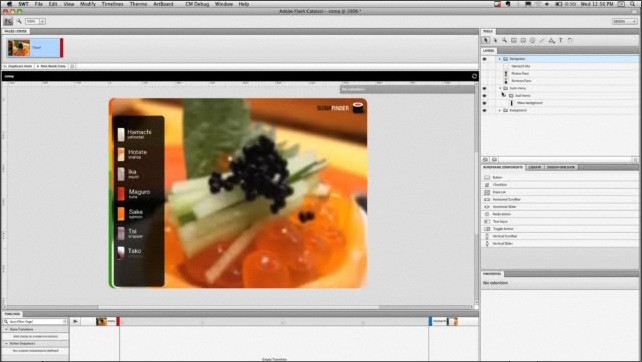
Task: Pick the Radio Button component
Action: coord(560,214)
